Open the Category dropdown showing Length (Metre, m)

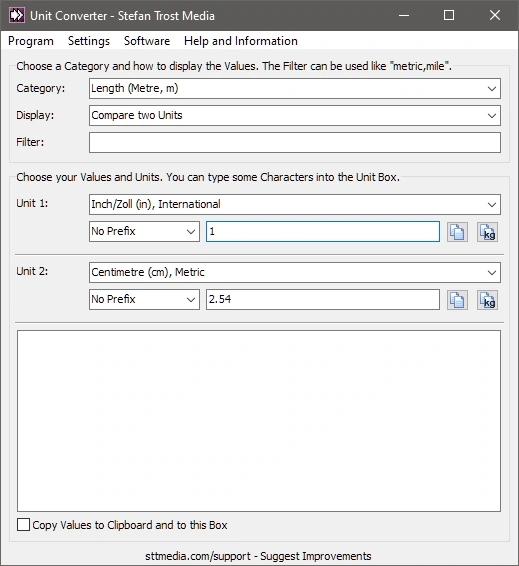295,88
